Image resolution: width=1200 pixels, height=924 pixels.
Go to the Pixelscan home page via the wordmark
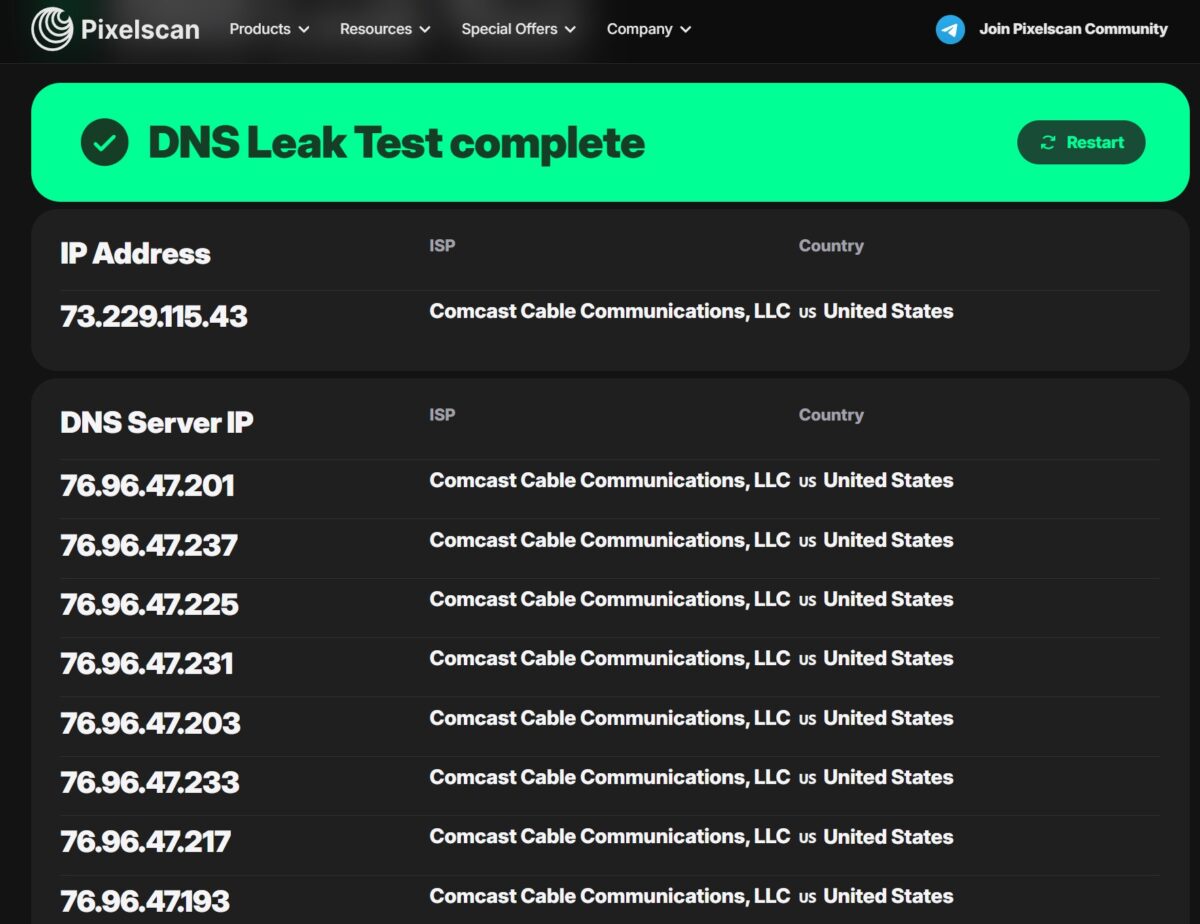(139, 30)
